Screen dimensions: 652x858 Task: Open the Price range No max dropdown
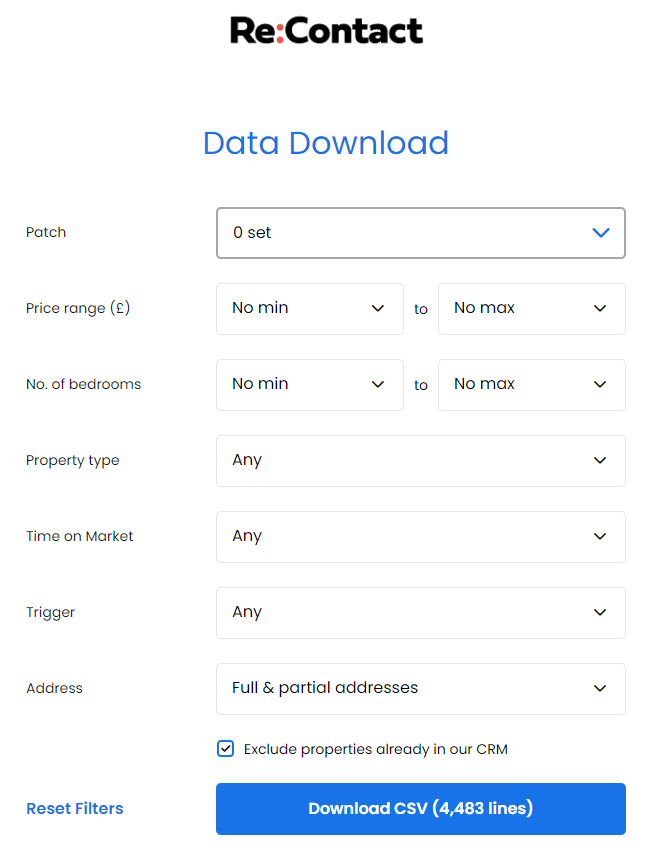pyautogui.click(x=532, y=309)
